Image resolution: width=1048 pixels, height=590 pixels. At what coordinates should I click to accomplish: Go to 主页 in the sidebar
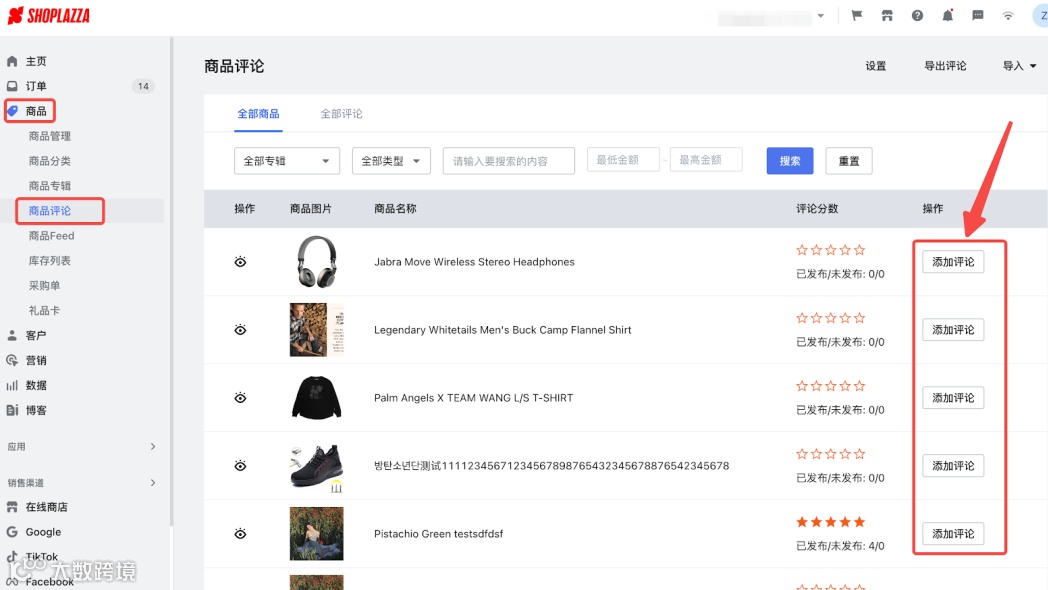click(36, 61)
